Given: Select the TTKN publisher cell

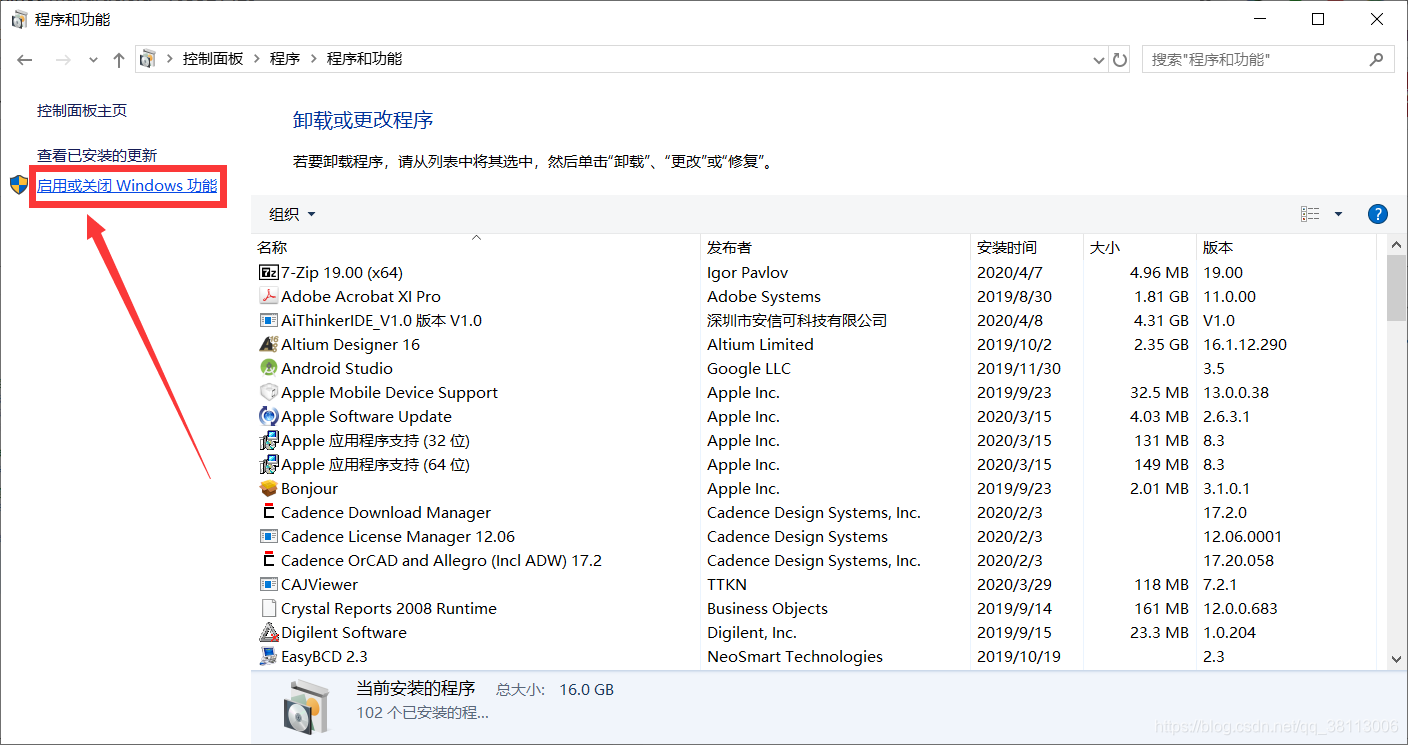Looking at the screenshot, I should [727, 584].
